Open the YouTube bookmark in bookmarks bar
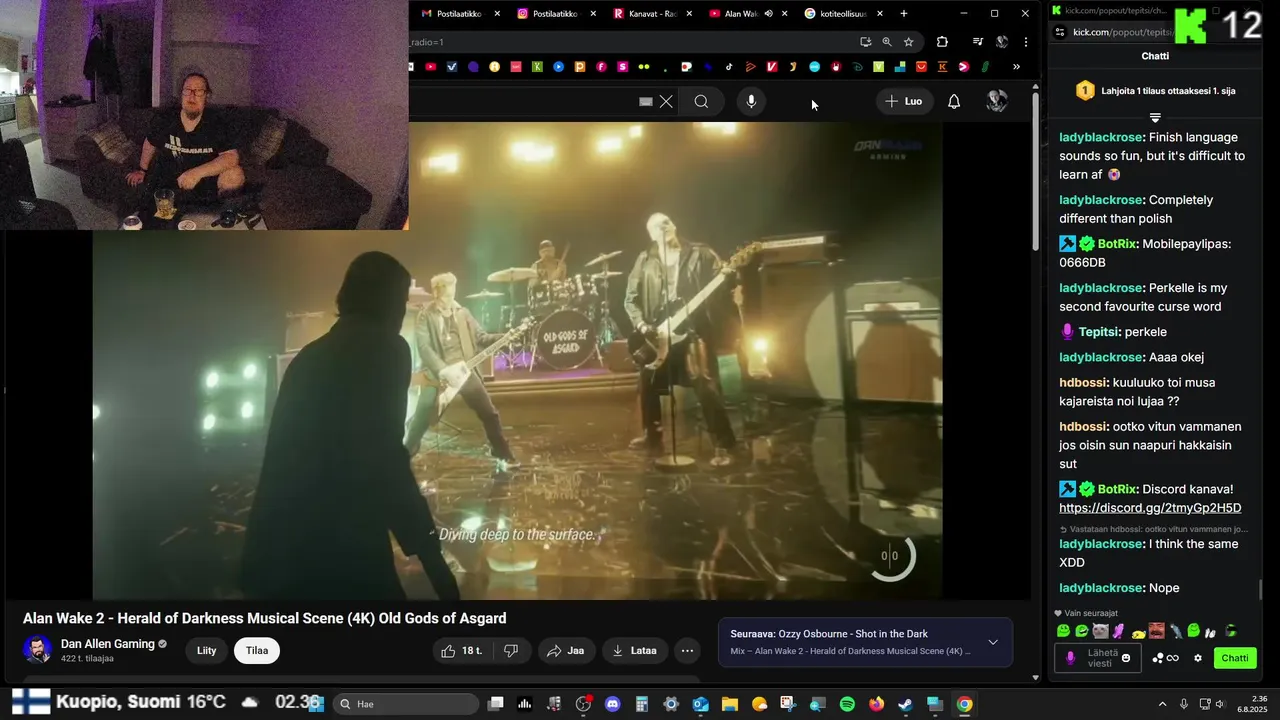 (430, 67)
